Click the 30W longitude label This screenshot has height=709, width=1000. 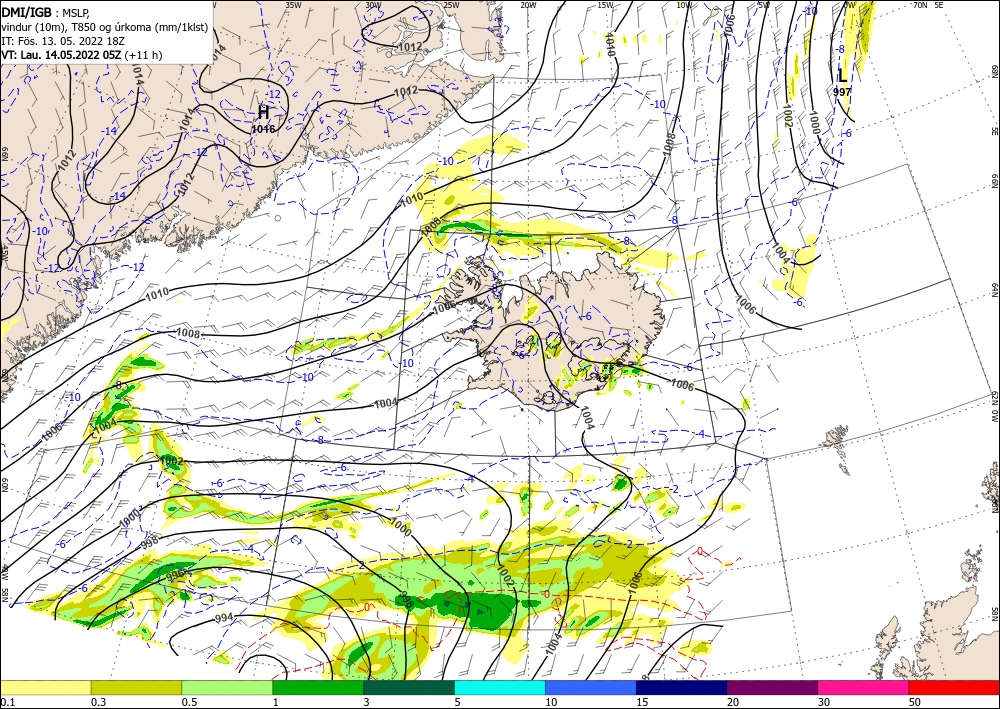373,5
